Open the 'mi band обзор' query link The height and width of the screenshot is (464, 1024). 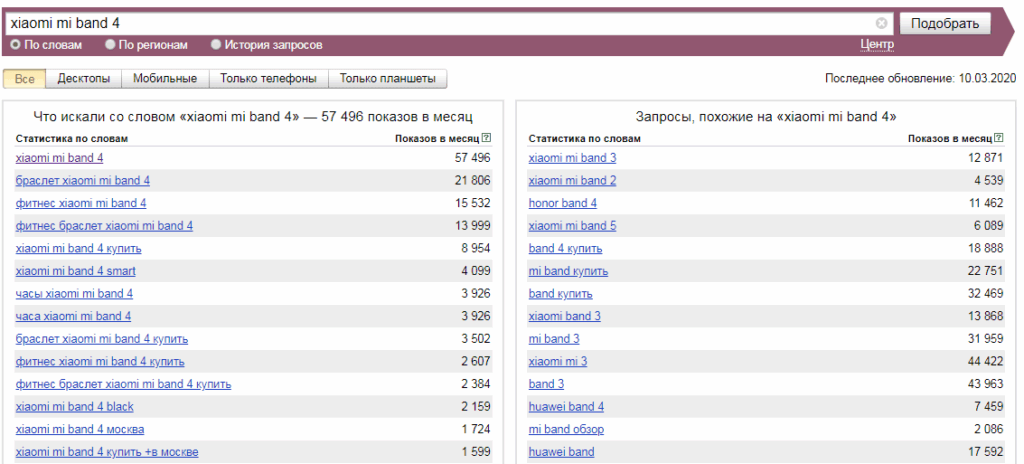(566, 429)
